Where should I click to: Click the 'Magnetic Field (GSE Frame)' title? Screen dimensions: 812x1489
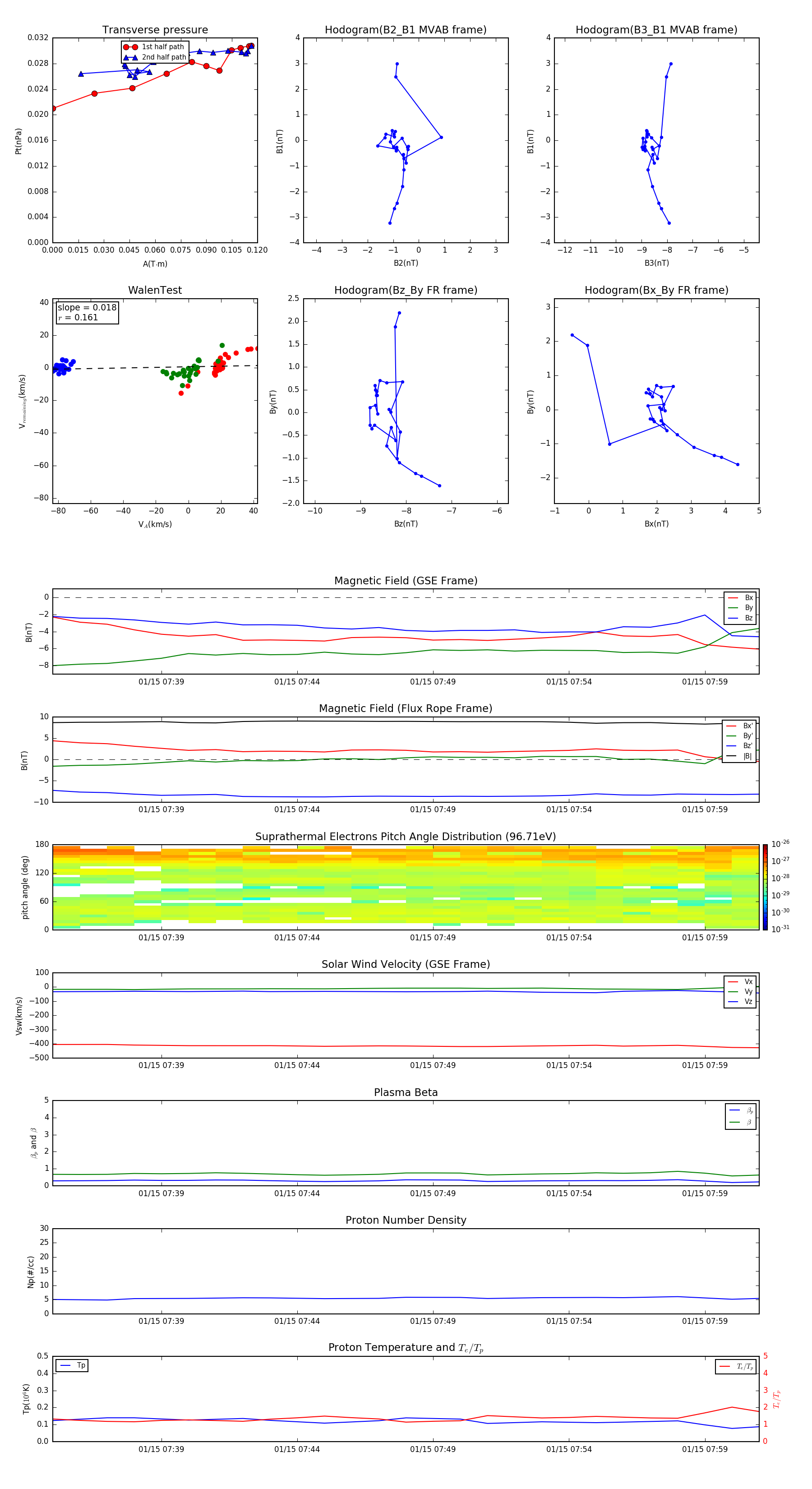click(x=406, y=581)
